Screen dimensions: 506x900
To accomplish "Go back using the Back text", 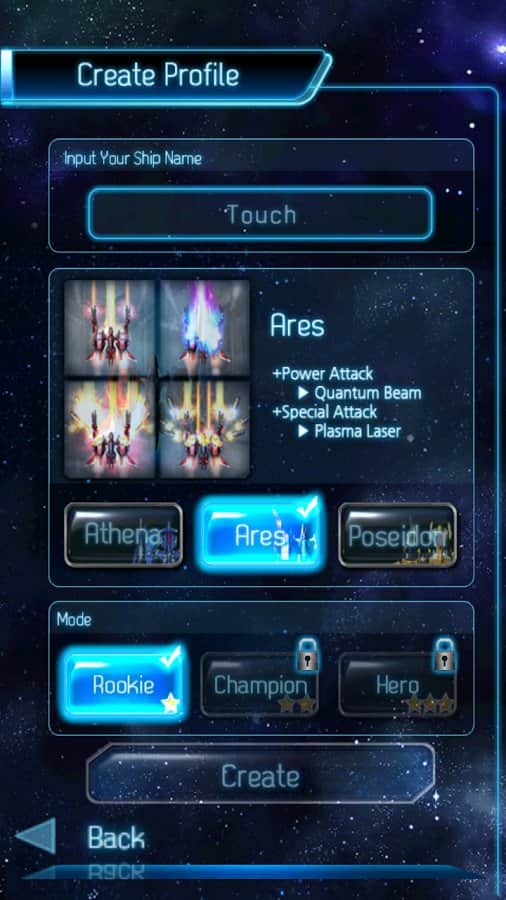I will pyautogui.click(x=116, y=838).
